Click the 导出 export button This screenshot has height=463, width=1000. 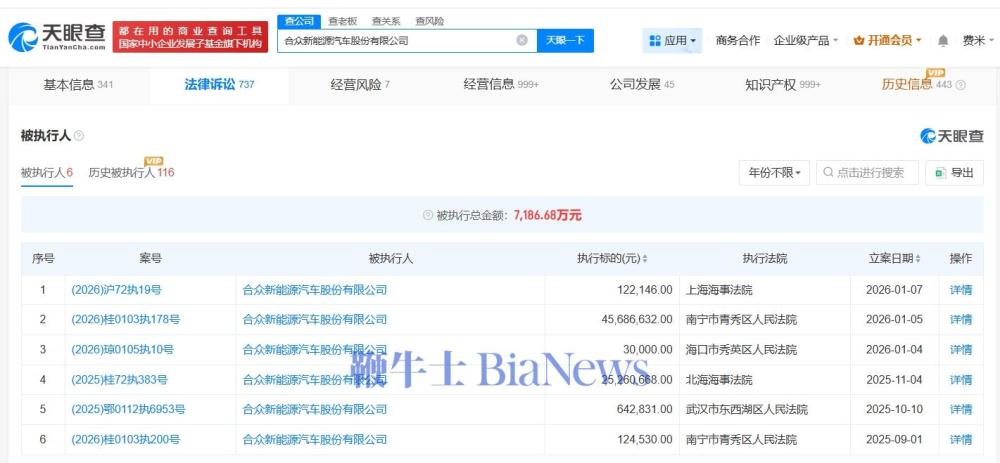pyautogui.click(x=954, y=173)
